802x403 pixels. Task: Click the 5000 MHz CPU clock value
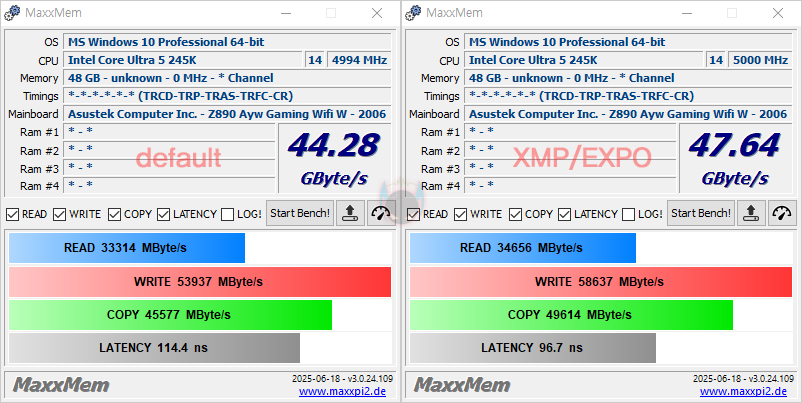(x=760, y=60)
